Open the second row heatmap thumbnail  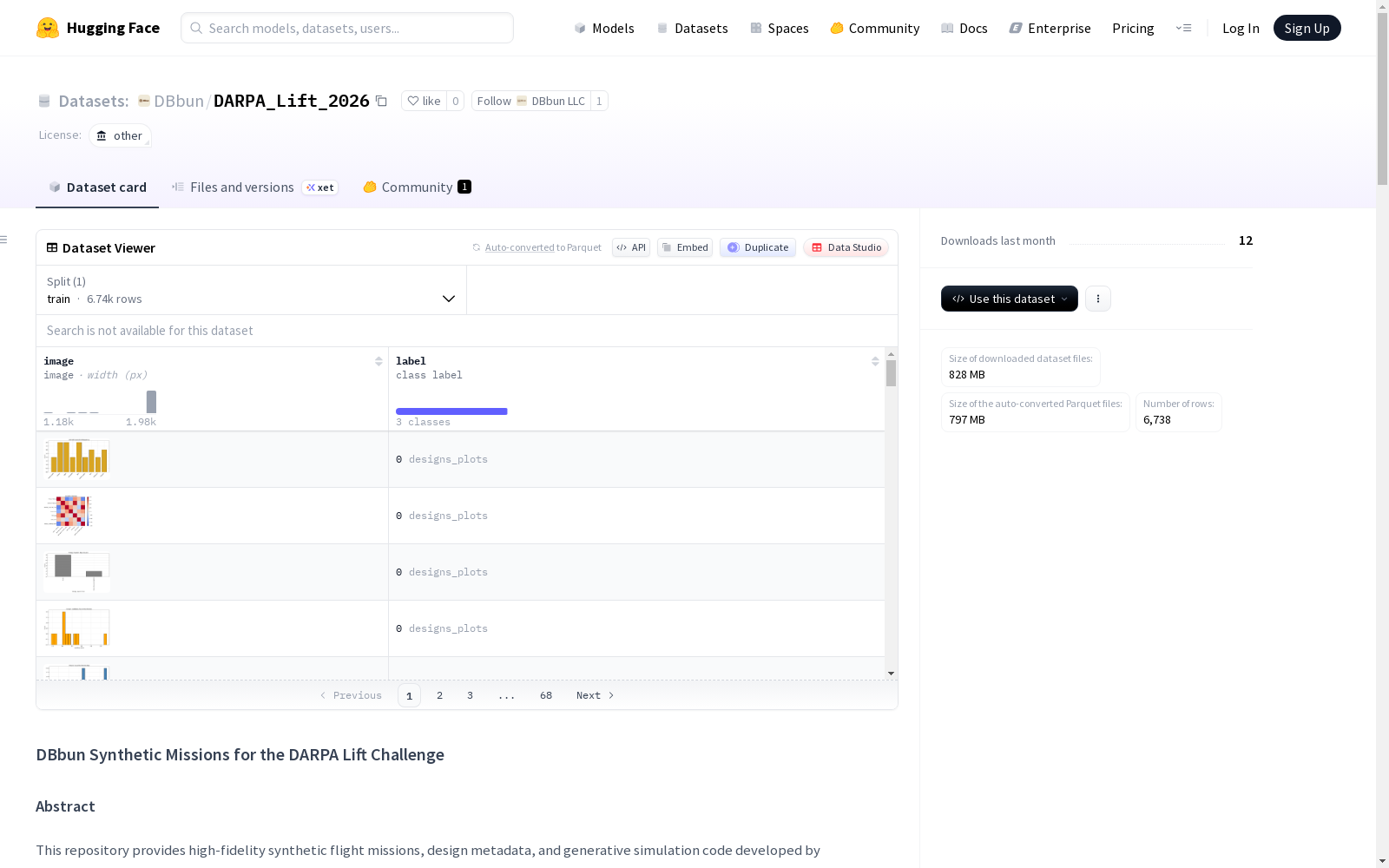(x=69, y=516)
